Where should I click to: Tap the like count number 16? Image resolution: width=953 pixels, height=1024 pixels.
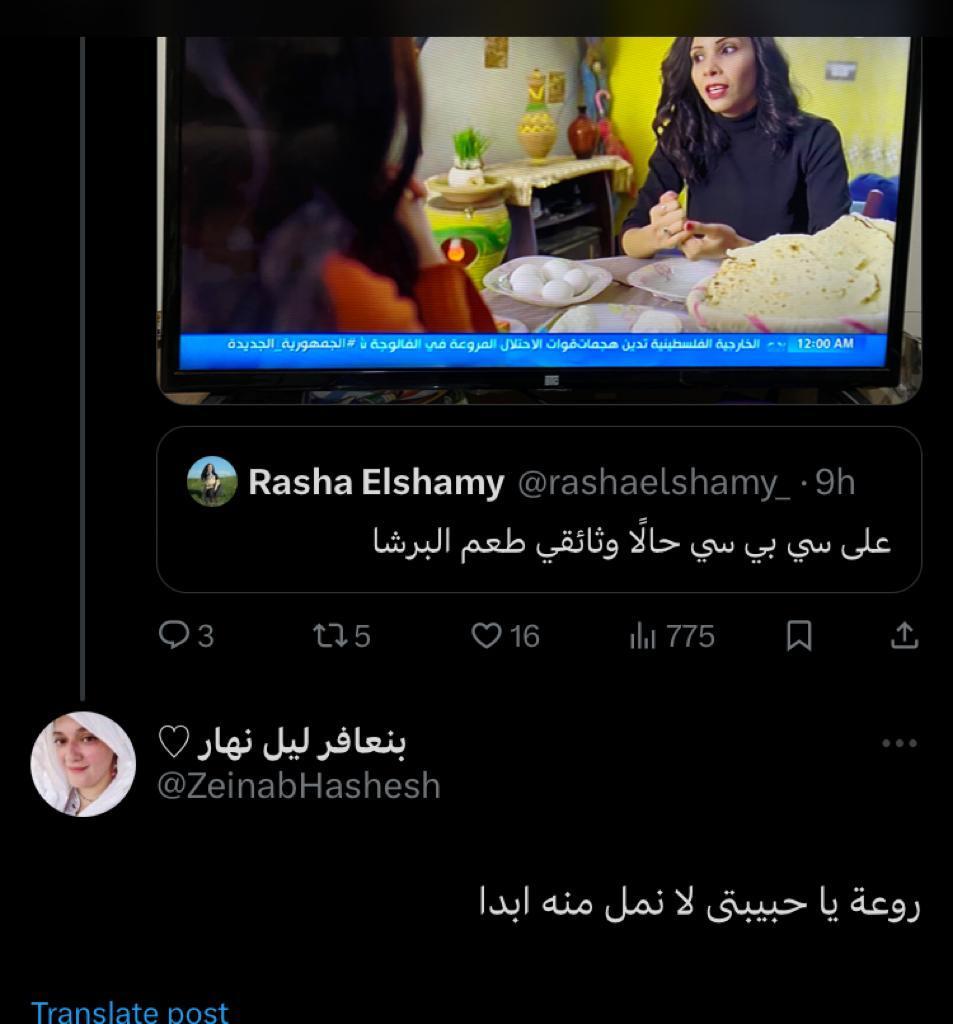point(525,636)
